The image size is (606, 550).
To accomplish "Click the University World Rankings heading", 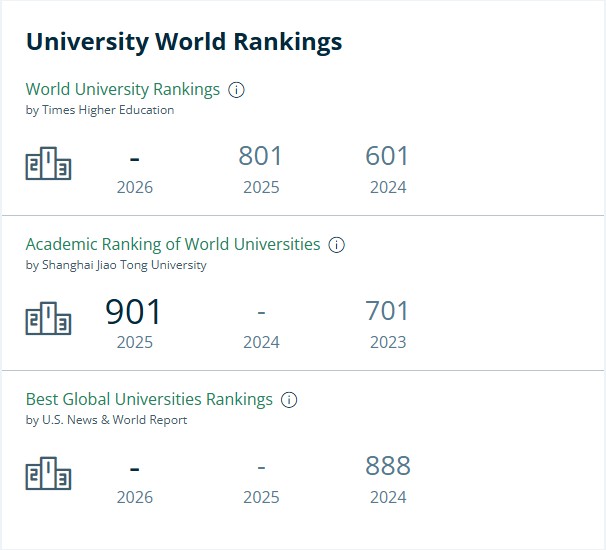I will coord(184,42).
